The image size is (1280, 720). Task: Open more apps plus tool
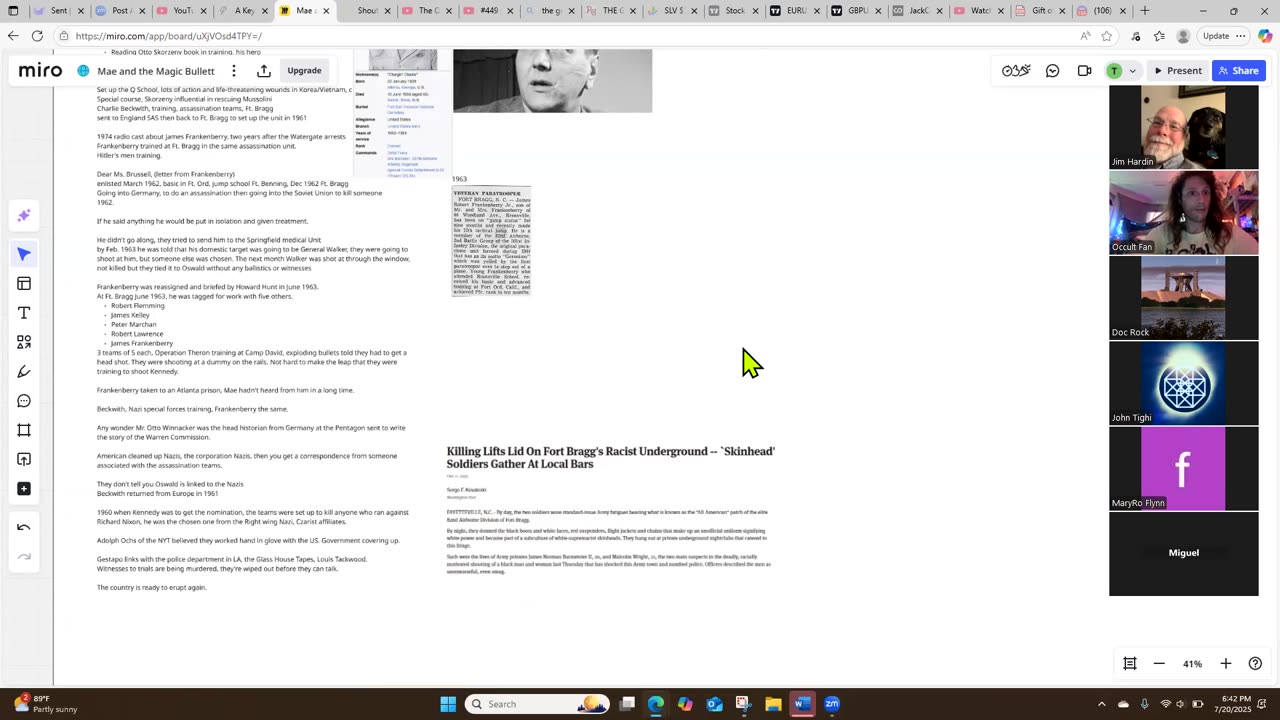click(24, 489)
